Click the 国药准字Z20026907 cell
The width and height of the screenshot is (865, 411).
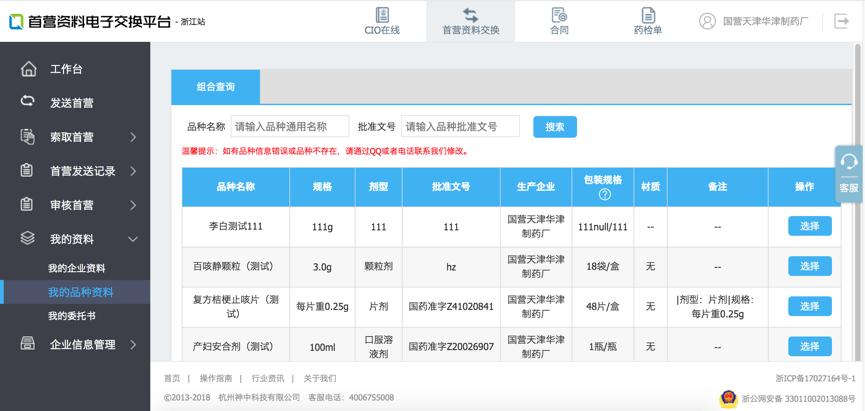coord(451,347)
